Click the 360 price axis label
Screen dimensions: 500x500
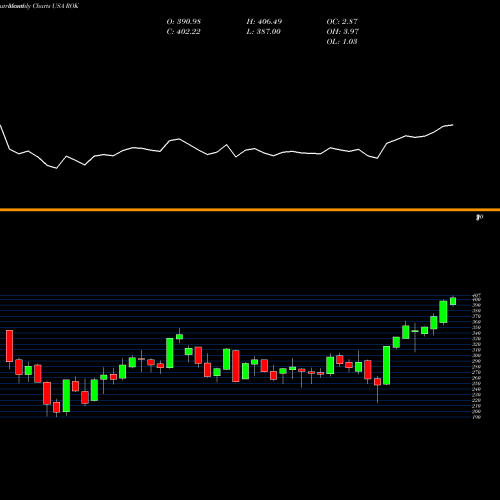(x=477, y=322)
